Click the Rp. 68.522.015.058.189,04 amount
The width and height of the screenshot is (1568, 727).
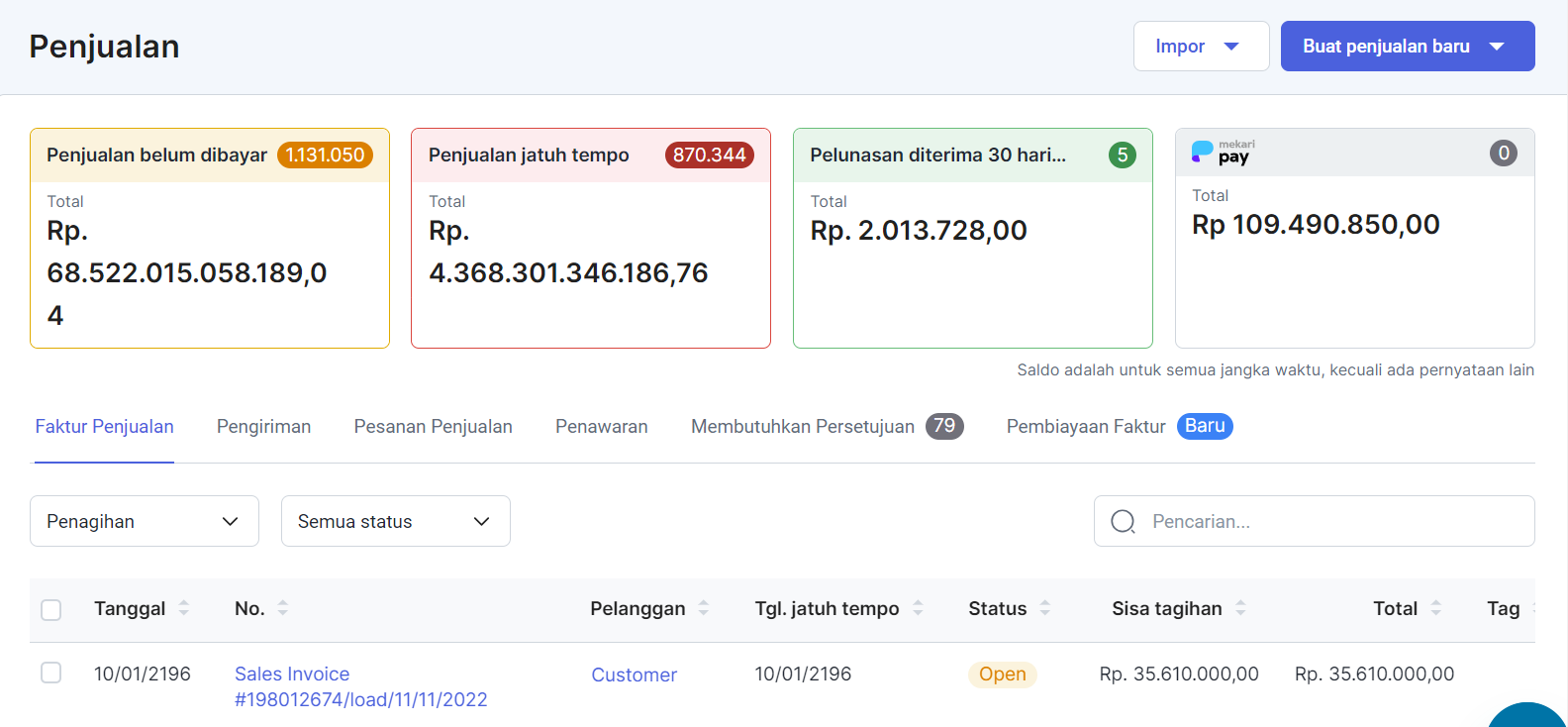pyautogui.click(x=187, y=273)
